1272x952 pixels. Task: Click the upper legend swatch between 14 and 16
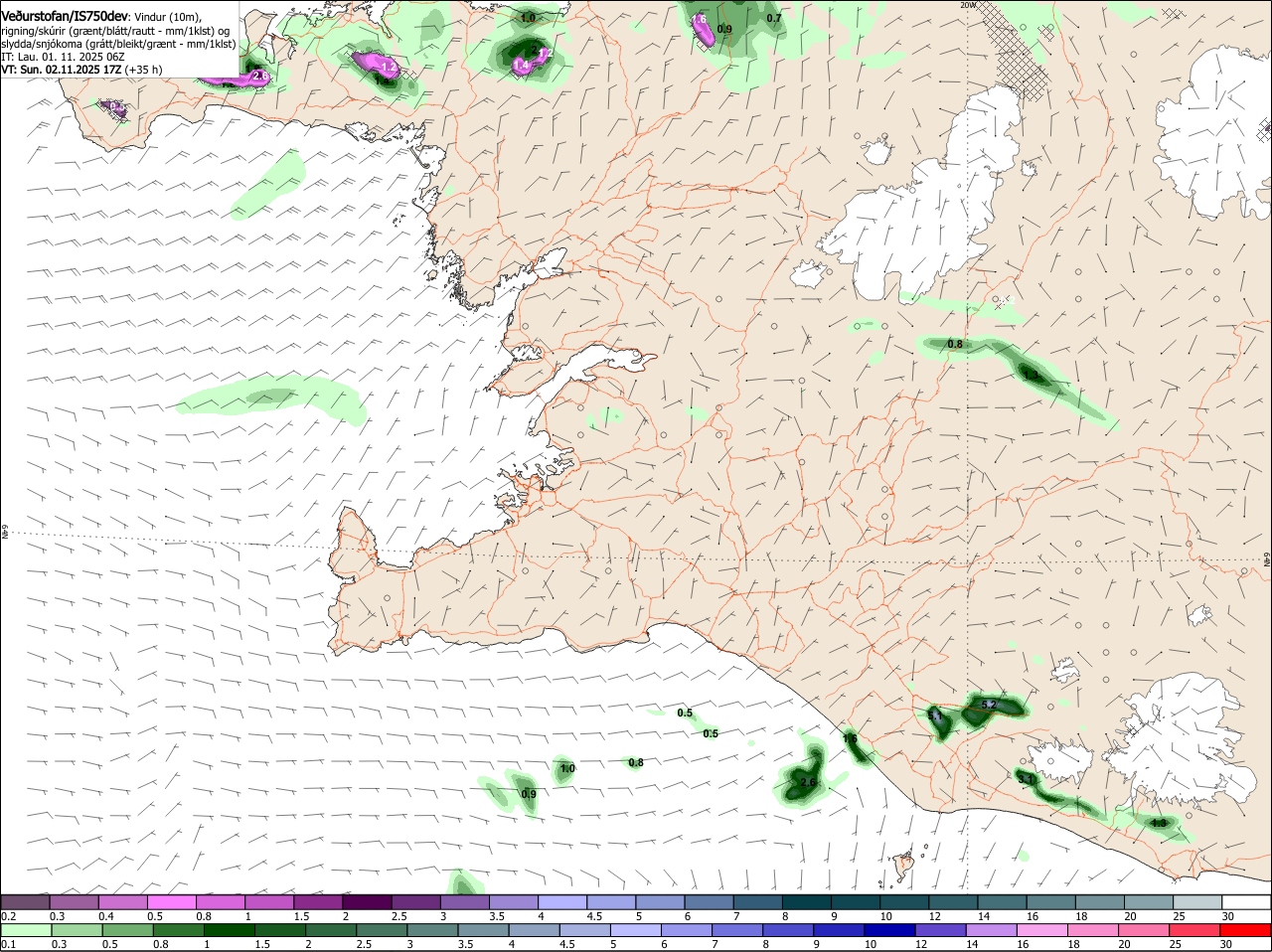click(x=1003, y=901)
